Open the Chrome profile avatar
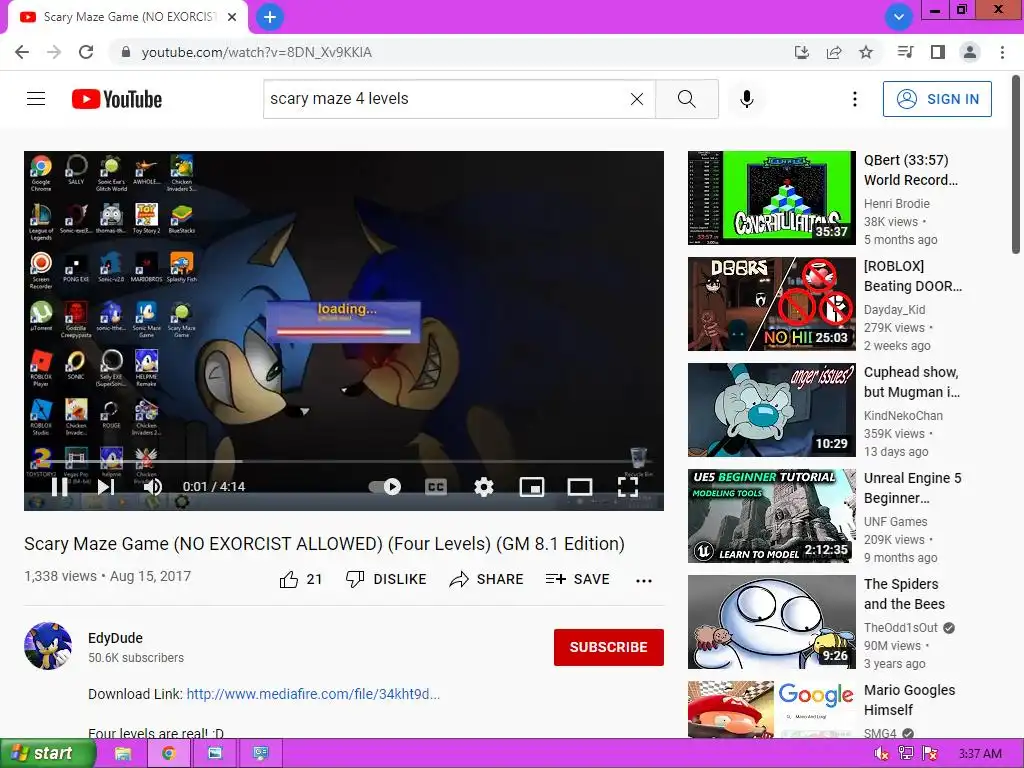Viewport: 1024px width, 768px height. (x=970, y=52)
